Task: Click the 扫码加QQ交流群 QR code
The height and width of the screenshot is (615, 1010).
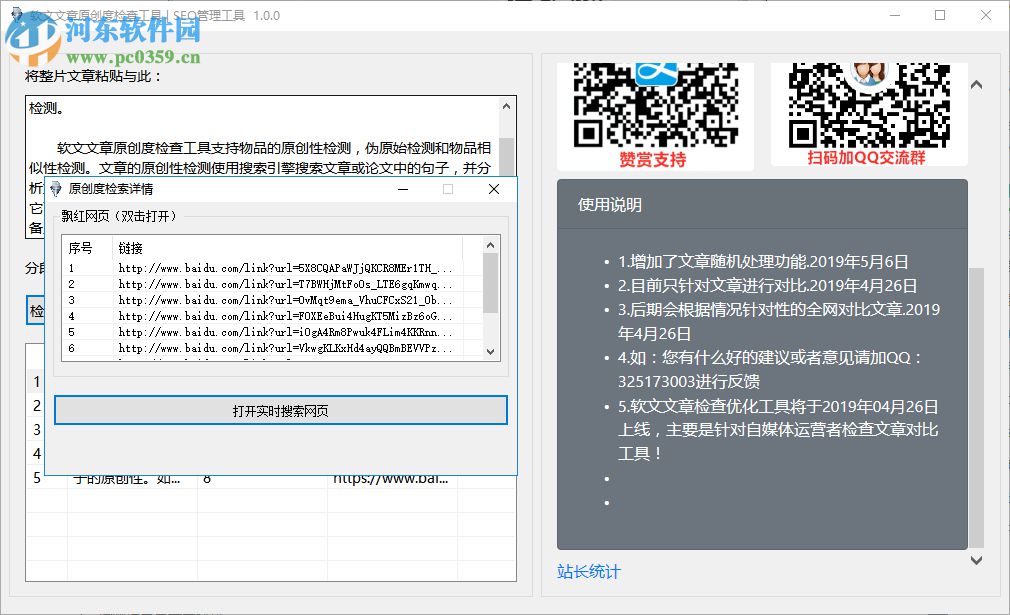Action: 869,114
